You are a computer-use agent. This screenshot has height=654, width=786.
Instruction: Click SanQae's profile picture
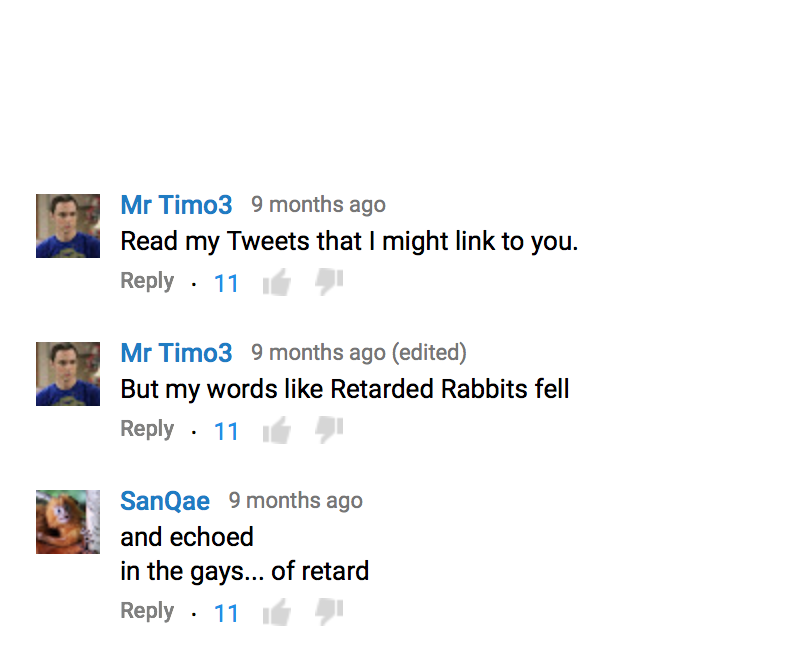click(68, 522)
